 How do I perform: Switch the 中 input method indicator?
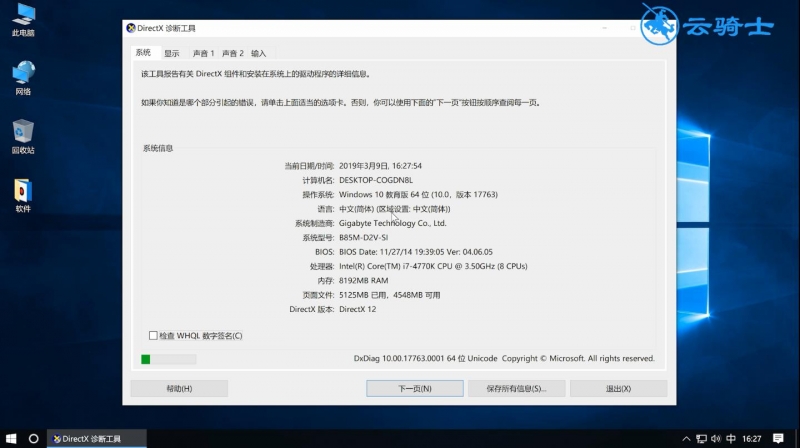(731, 439)
